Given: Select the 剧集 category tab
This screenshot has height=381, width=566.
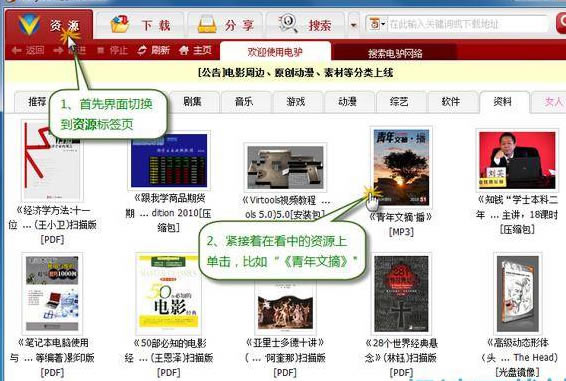Looking at the screenshot, I should (x=192, y=102).
